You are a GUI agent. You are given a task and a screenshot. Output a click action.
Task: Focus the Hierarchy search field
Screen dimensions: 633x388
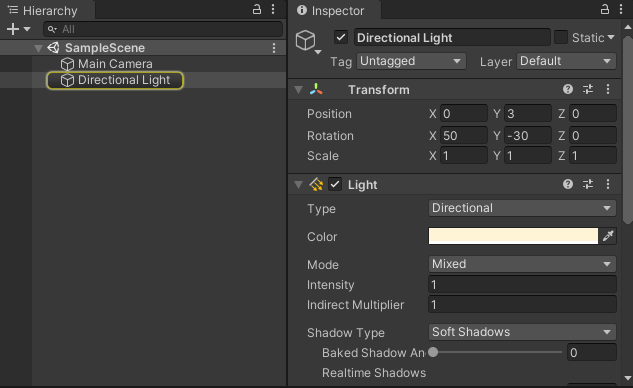pos(163,29)
